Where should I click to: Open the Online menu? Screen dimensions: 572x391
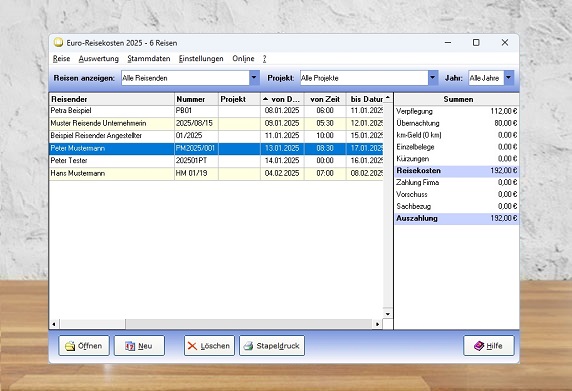243,59
